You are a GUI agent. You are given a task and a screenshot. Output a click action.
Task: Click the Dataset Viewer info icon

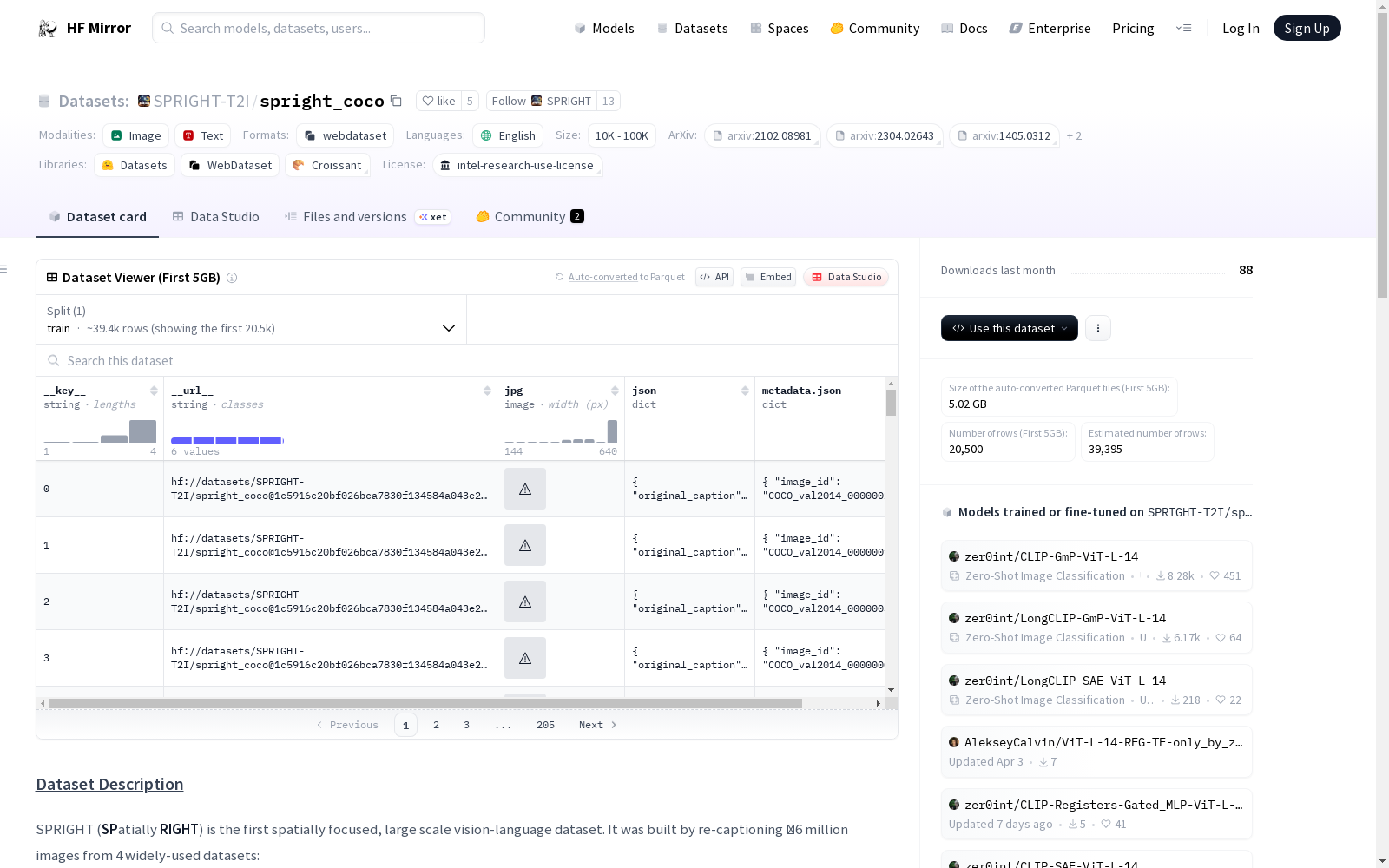pyautogui.click(x=232, y=278)
